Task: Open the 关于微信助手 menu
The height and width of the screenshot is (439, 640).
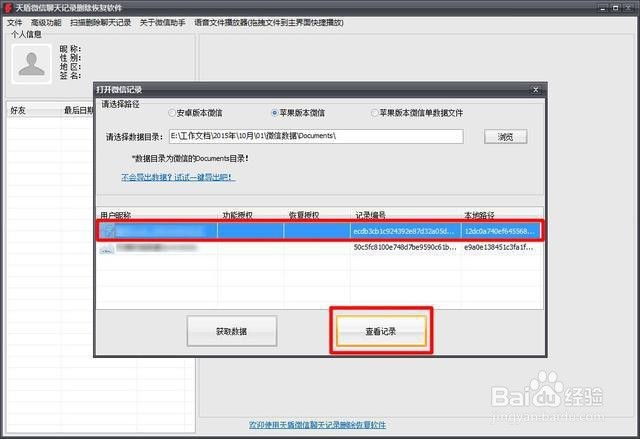Action: point(162,22)
